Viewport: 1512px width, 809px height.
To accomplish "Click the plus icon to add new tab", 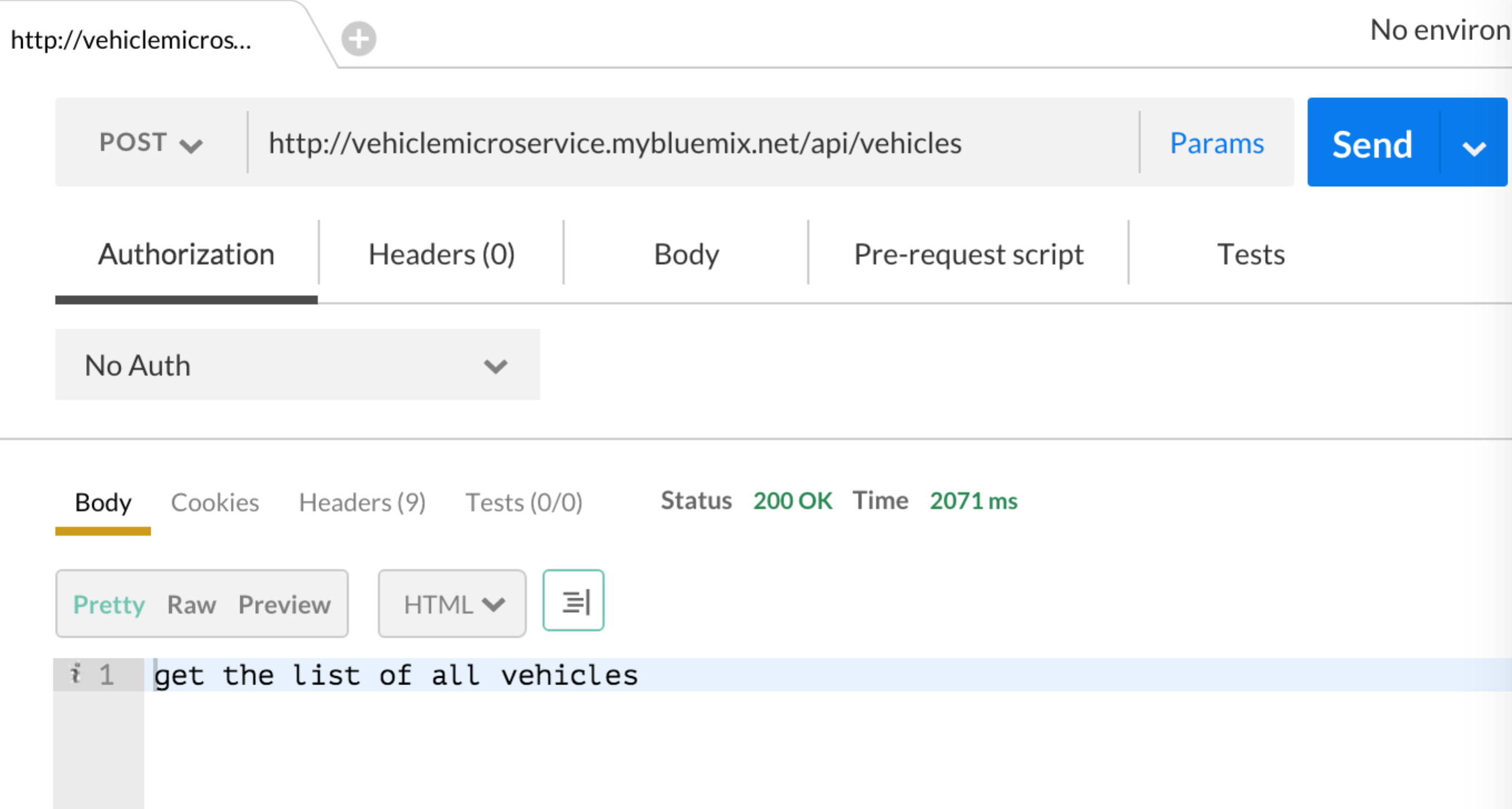I will 359,39.
